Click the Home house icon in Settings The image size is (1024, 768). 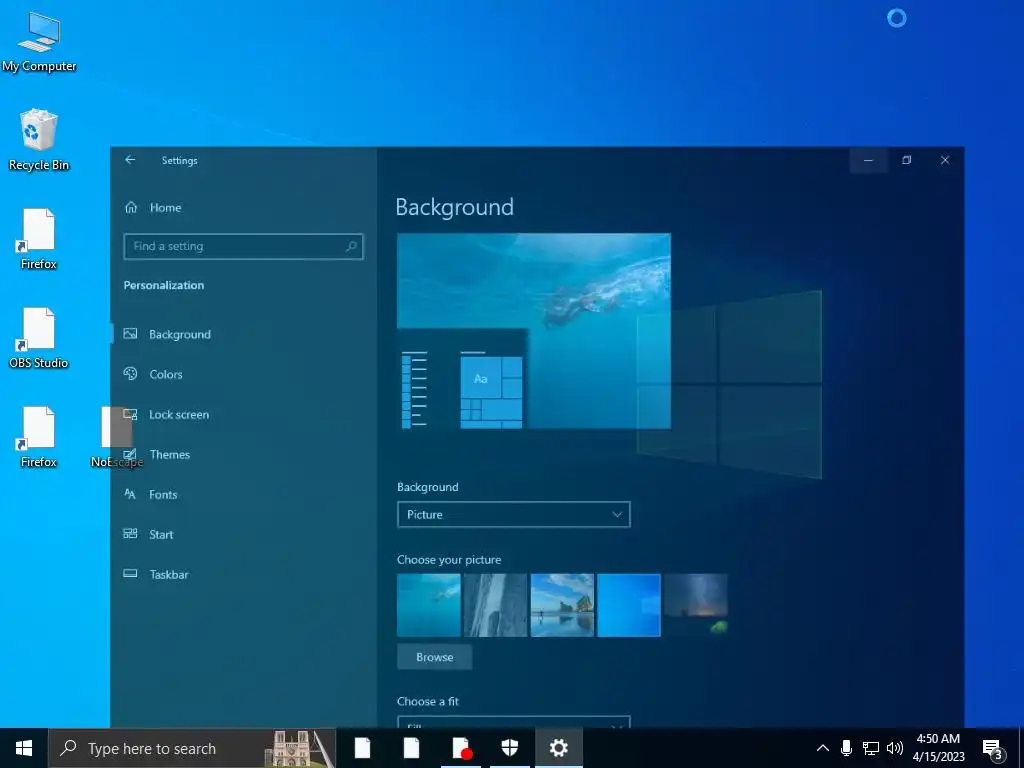131,207
